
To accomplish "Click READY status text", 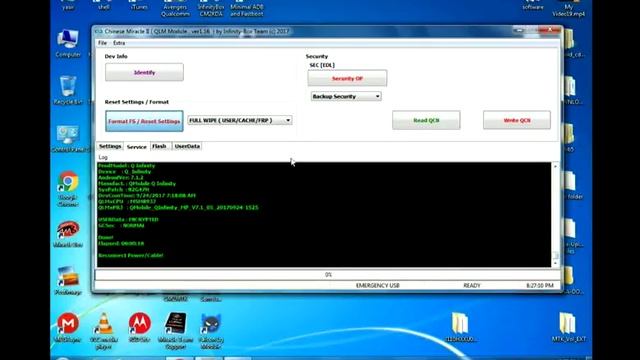I will click(472, 285).
